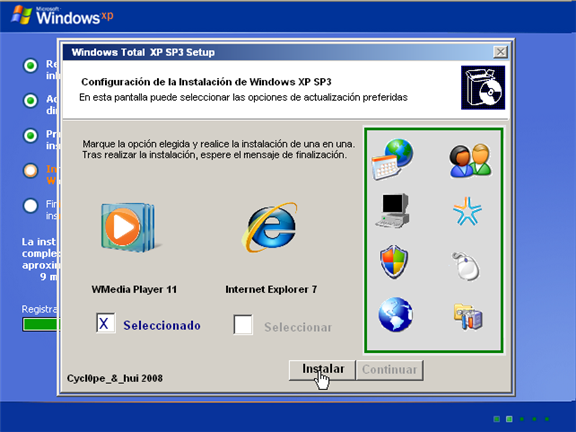Viewport: 576px width, 432px height.
Task: Check the Internet Explorer 7 Seleccionar checkbox
Action: [x=243, y=324]
